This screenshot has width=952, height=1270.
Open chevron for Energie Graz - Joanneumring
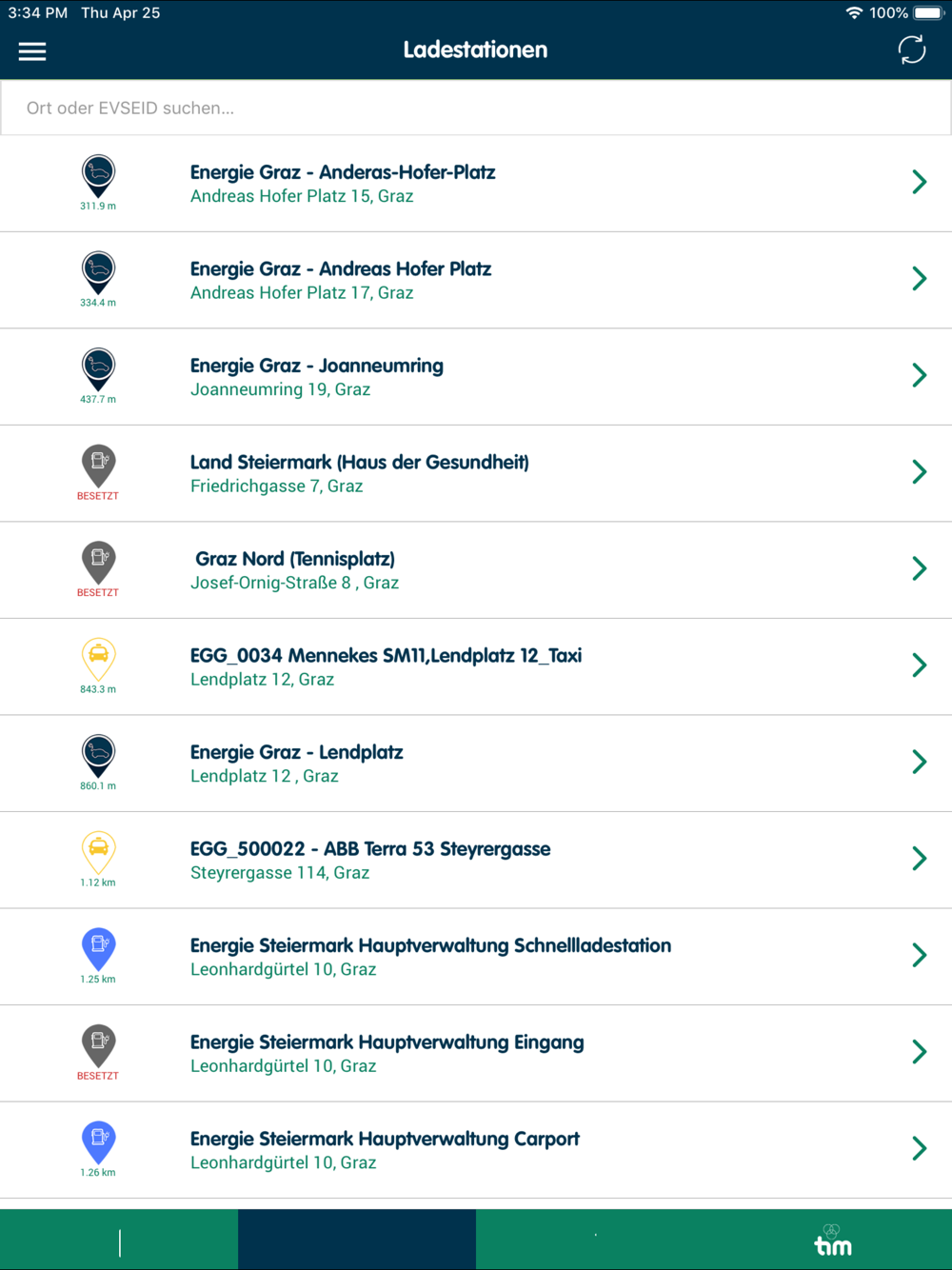click(919, 375)
